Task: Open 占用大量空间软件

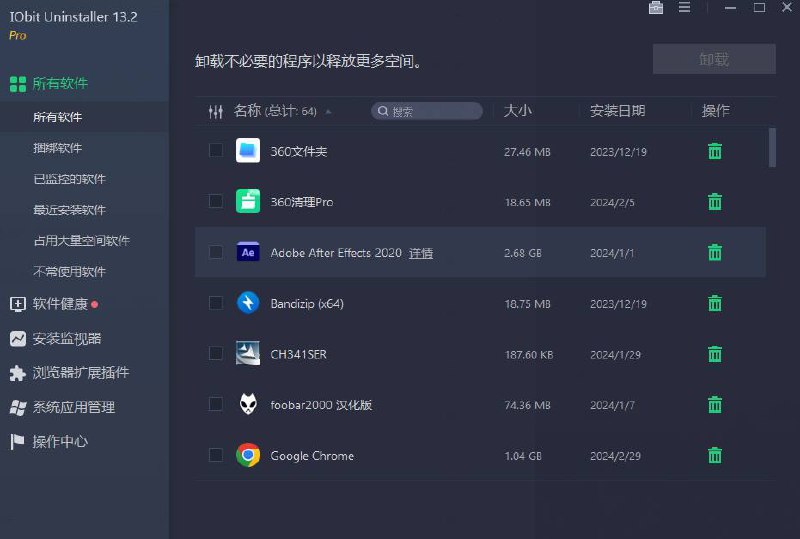Action: pos(84,240)
